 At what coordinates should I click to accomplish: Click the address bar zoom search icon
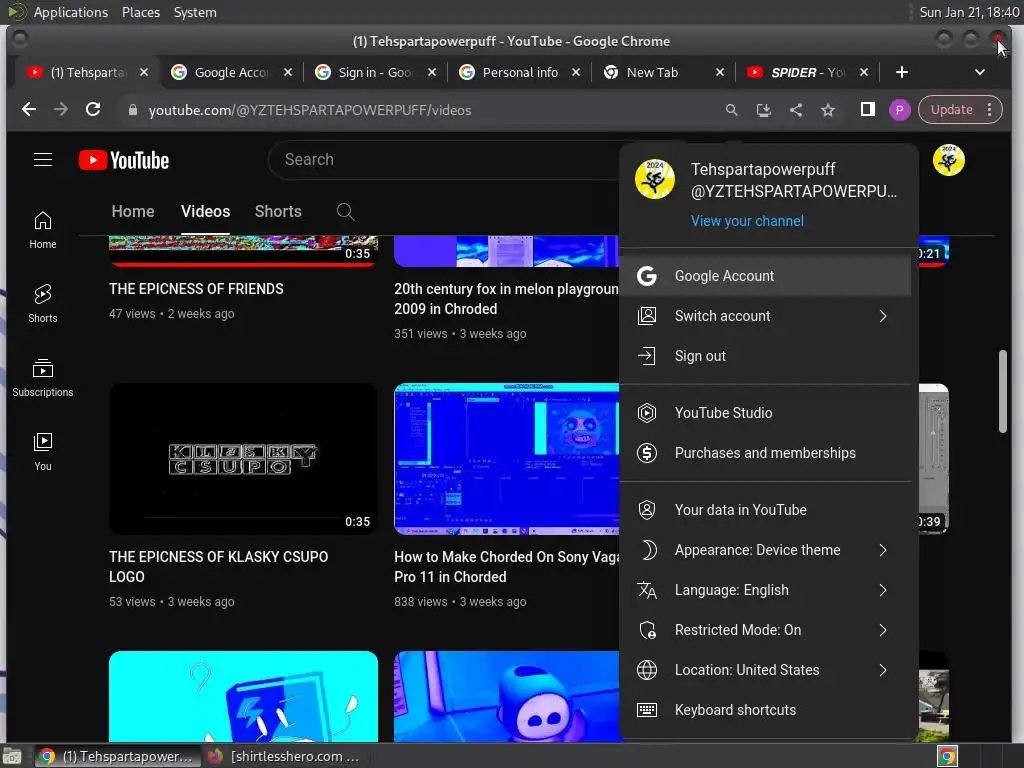(x=731, y=110)
